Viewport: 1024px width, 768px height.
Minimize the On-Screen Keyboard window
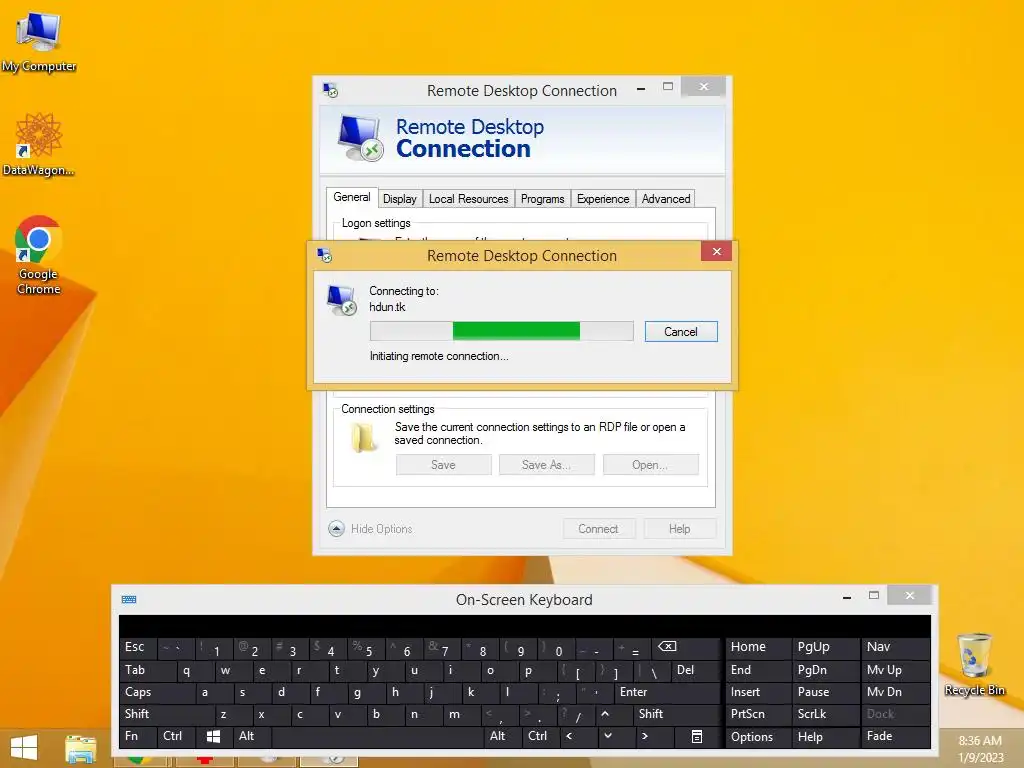coord(846,596)
